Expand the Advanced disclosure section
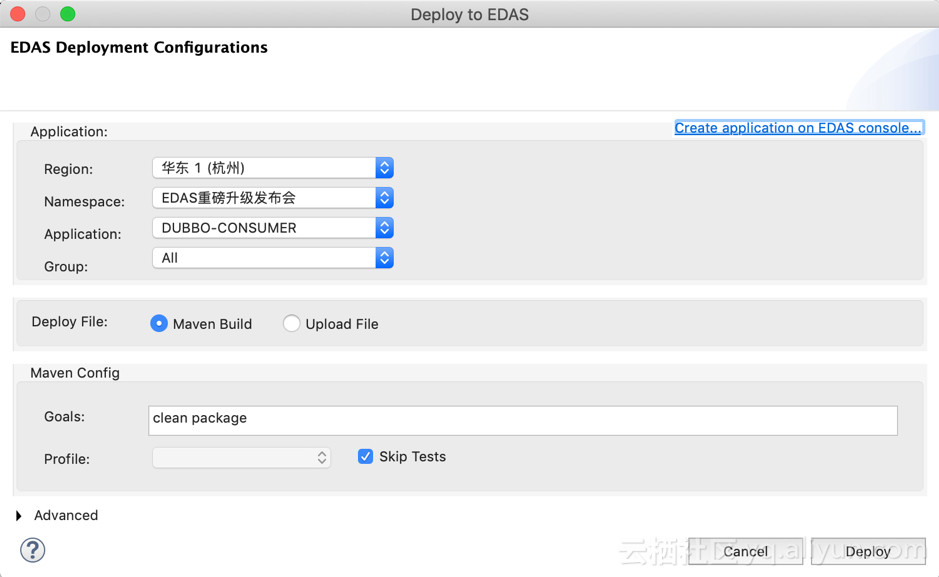The image size is (939, 577). [x=56, y=515]
